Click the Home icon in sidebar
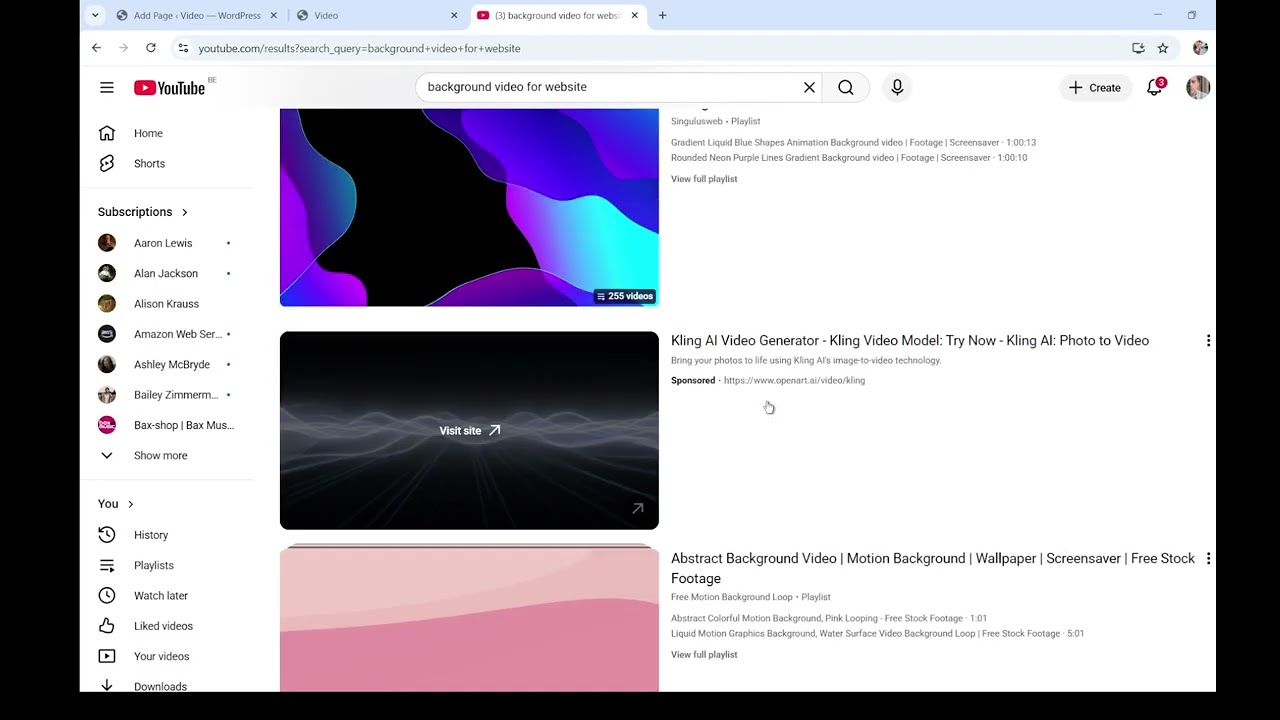 point(107,133)
